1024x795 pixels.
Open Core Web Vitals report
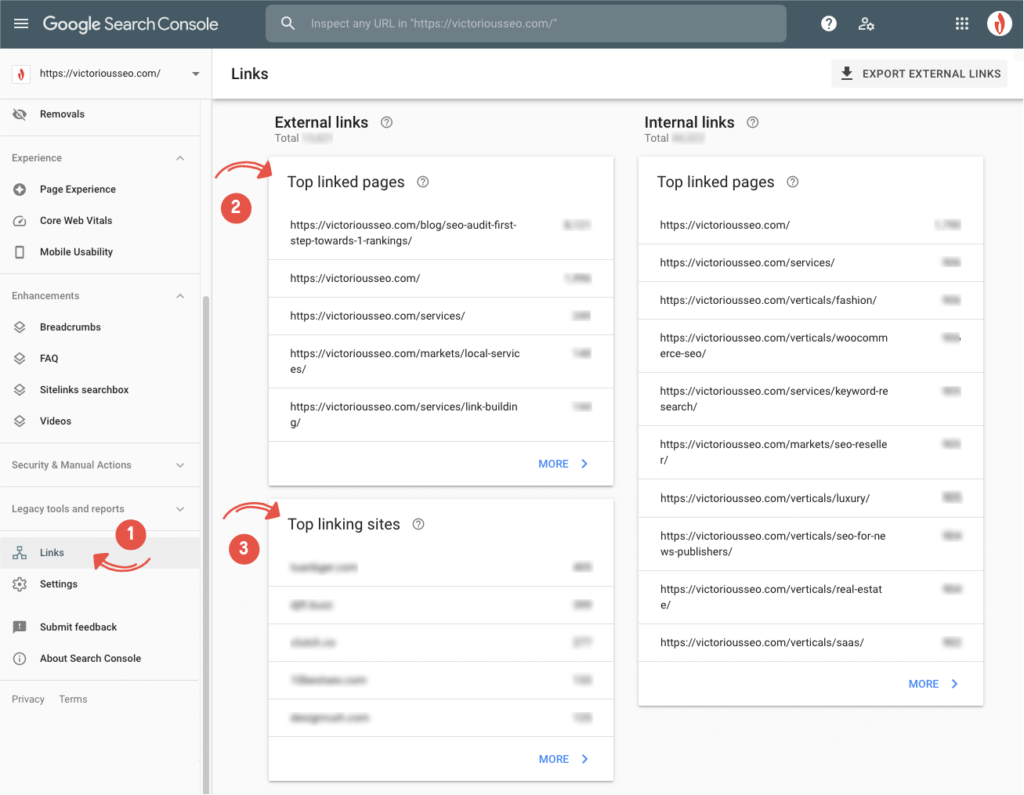[x=76, y=221]
